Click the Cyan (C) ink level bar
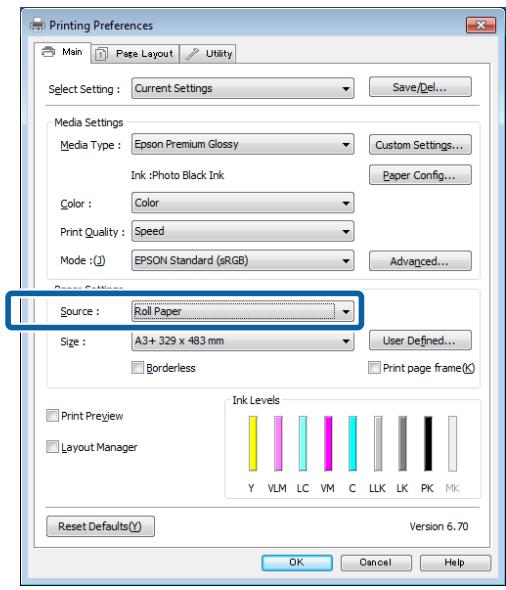Image resolution: width=506 pixels, height=590 pixels. (x=353, y=444)
